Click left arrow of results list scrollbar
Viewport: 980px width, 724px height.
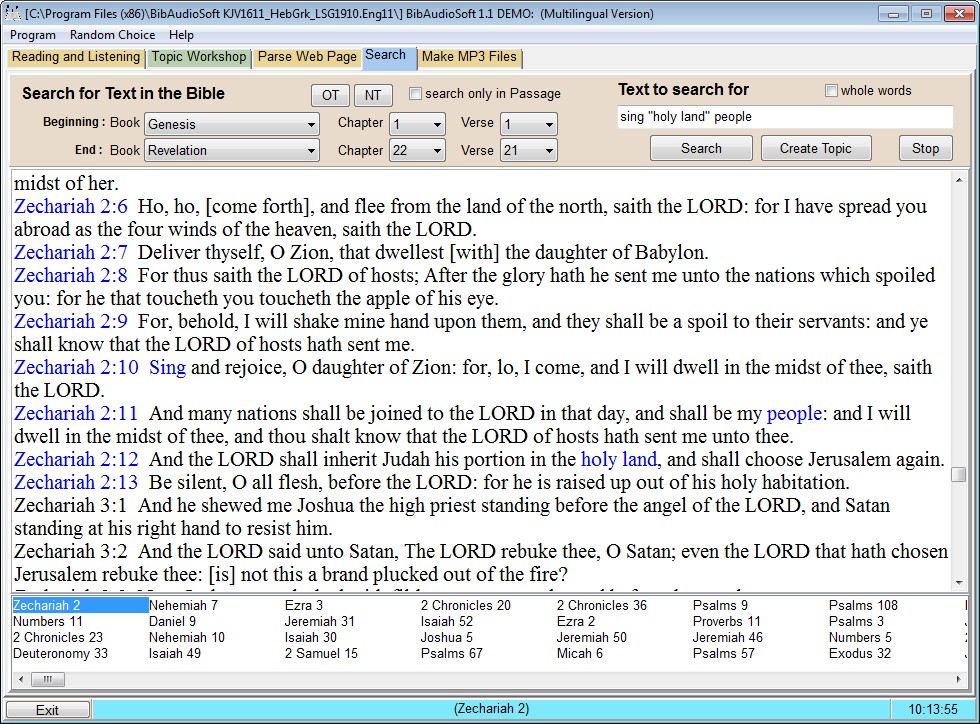[x=21, y=679]
